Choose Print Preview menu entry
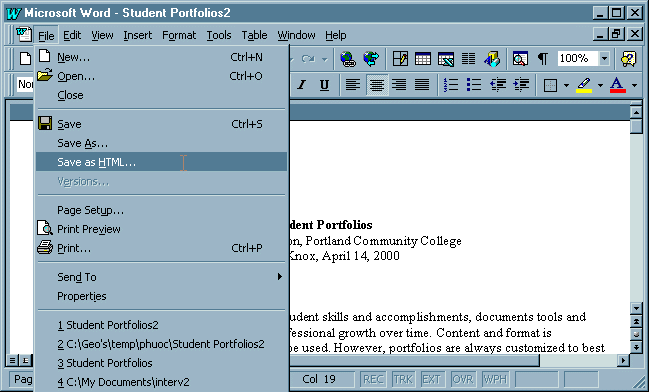 [x=161, y=229]
